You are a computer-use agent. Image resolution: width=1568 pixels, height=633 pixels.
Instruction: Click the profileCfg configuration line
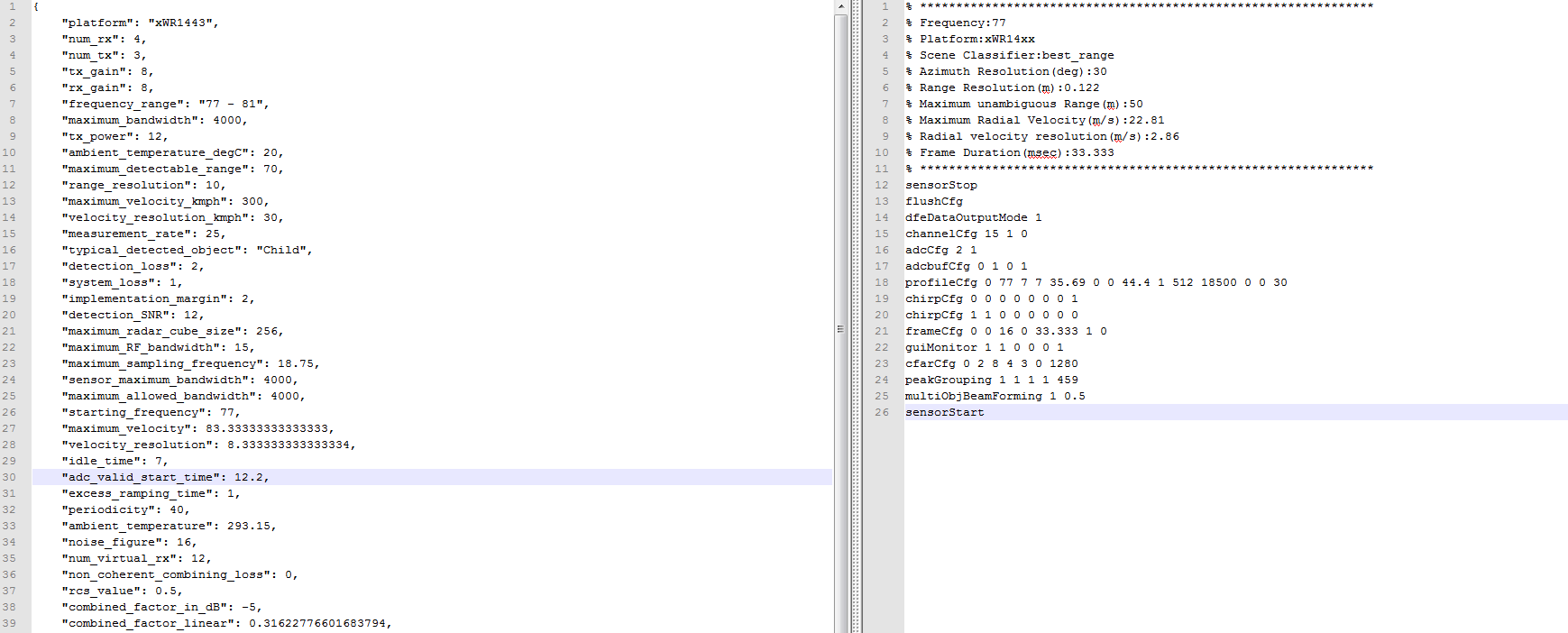(x=1096, y=282)
